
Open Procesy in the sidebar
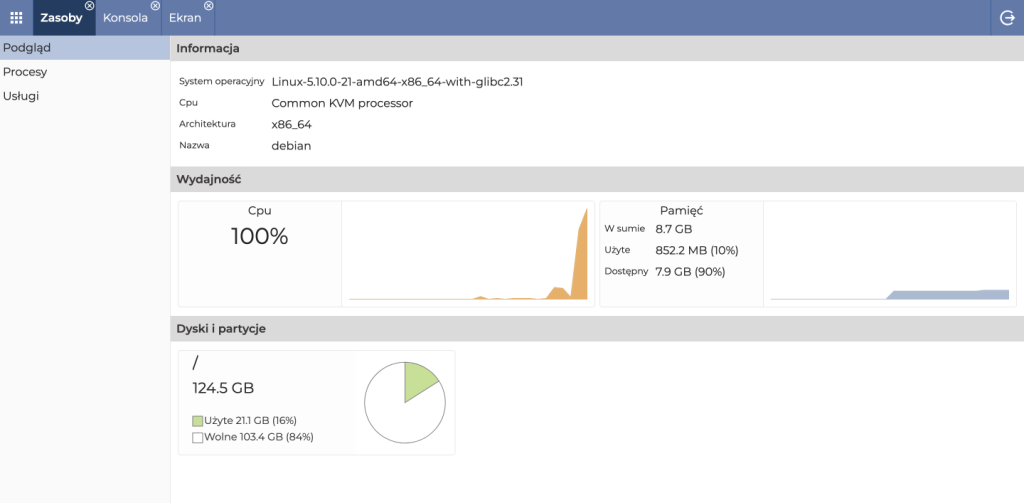25,72
